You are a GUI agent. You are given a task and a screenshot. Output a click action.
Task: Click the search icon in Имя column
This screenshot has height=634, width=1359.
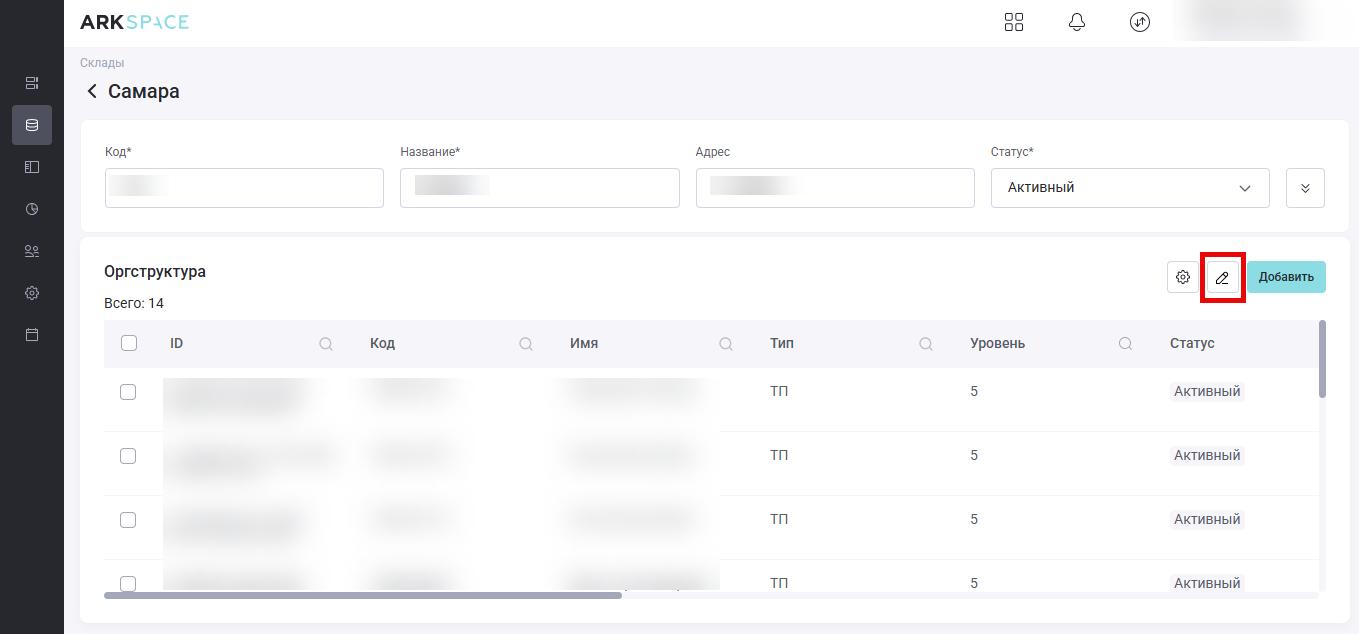(726, 344)
